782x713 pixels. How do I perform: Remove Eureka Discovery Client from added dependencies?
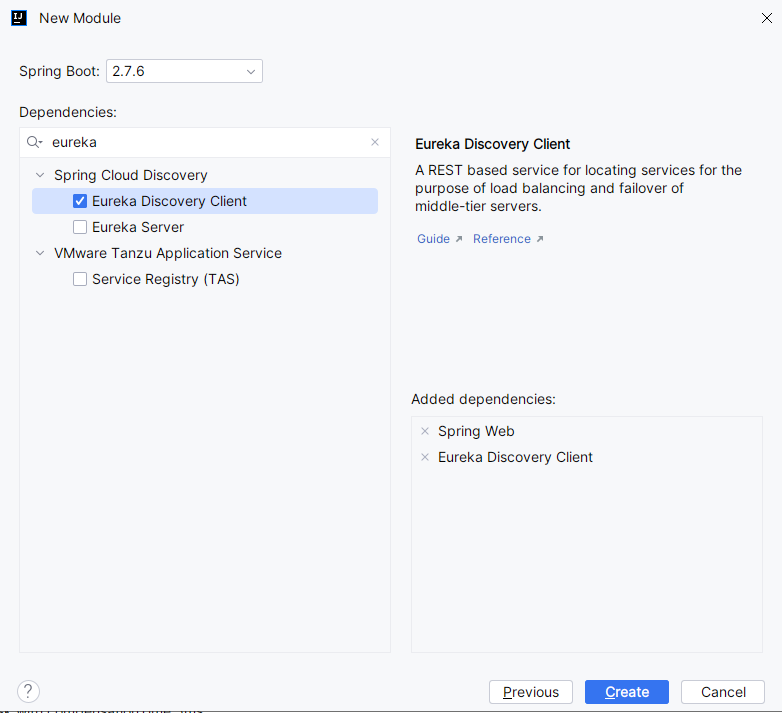pos(425,457)
